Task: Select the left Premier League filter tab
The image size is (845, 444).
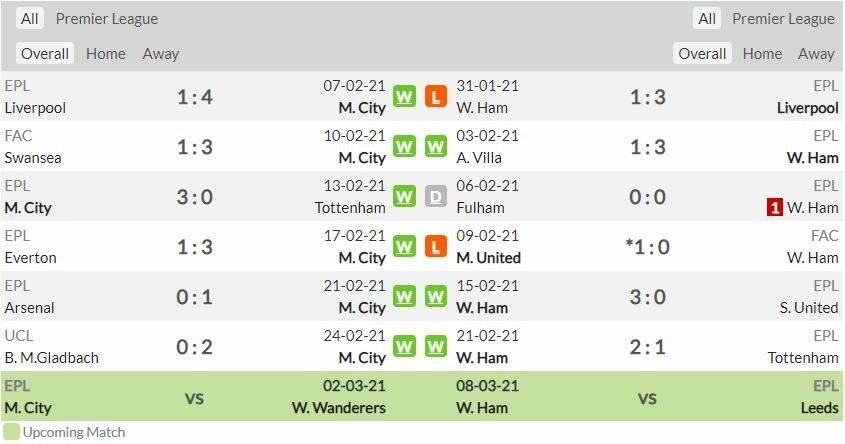Action: [x=107, y=19]
